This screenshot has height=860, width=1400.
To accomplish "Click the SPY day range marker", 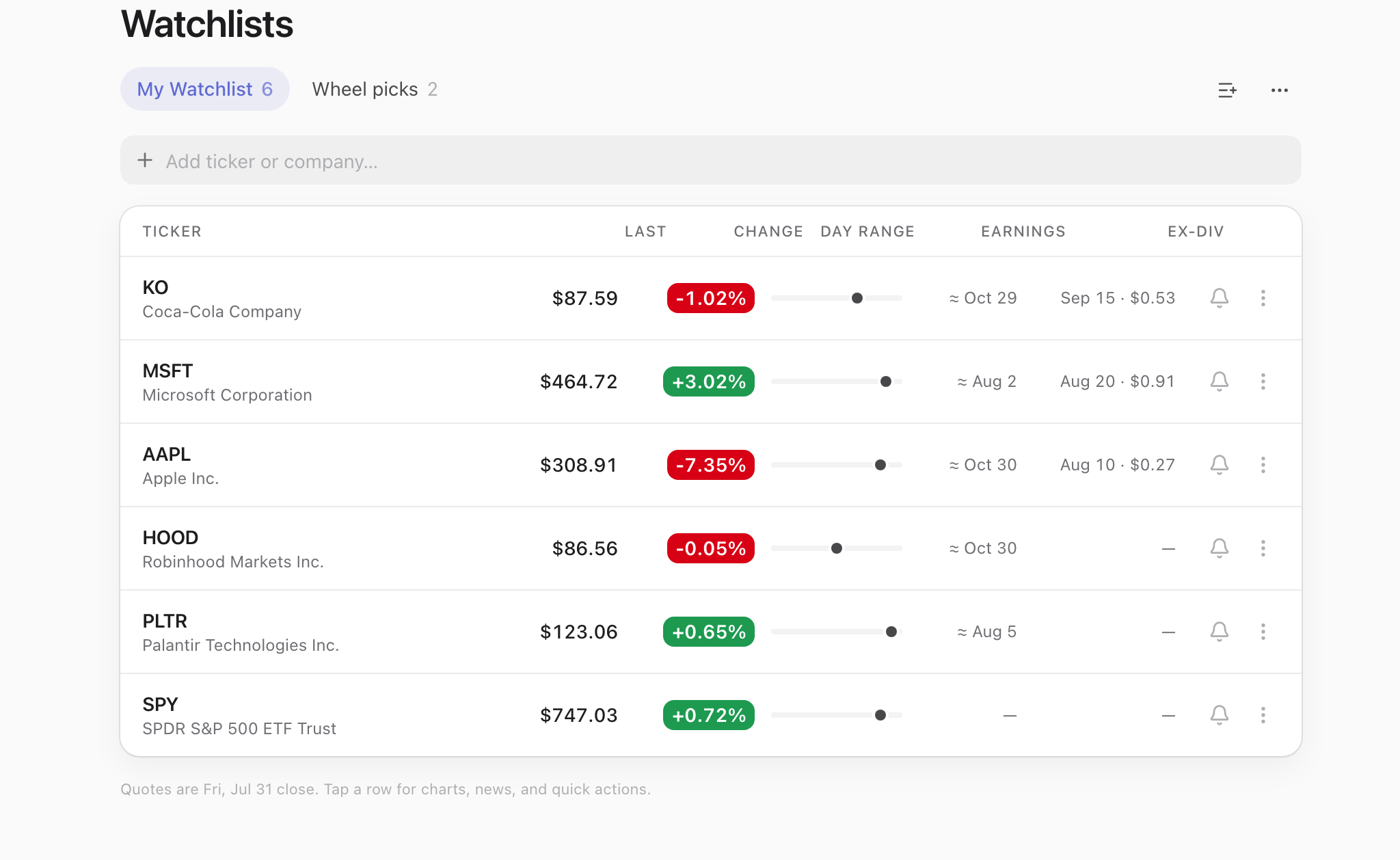I will 880,715.
